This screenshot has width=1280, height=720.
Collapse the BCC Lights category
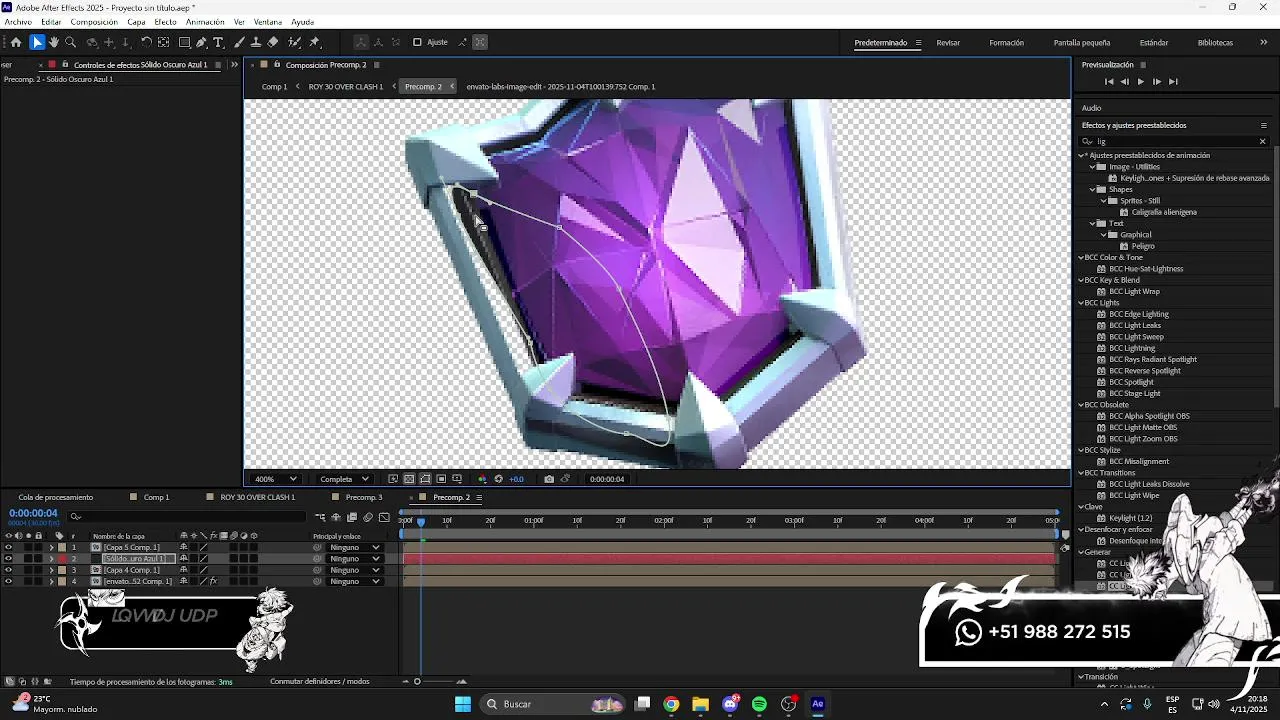[x=1081, y=303]
